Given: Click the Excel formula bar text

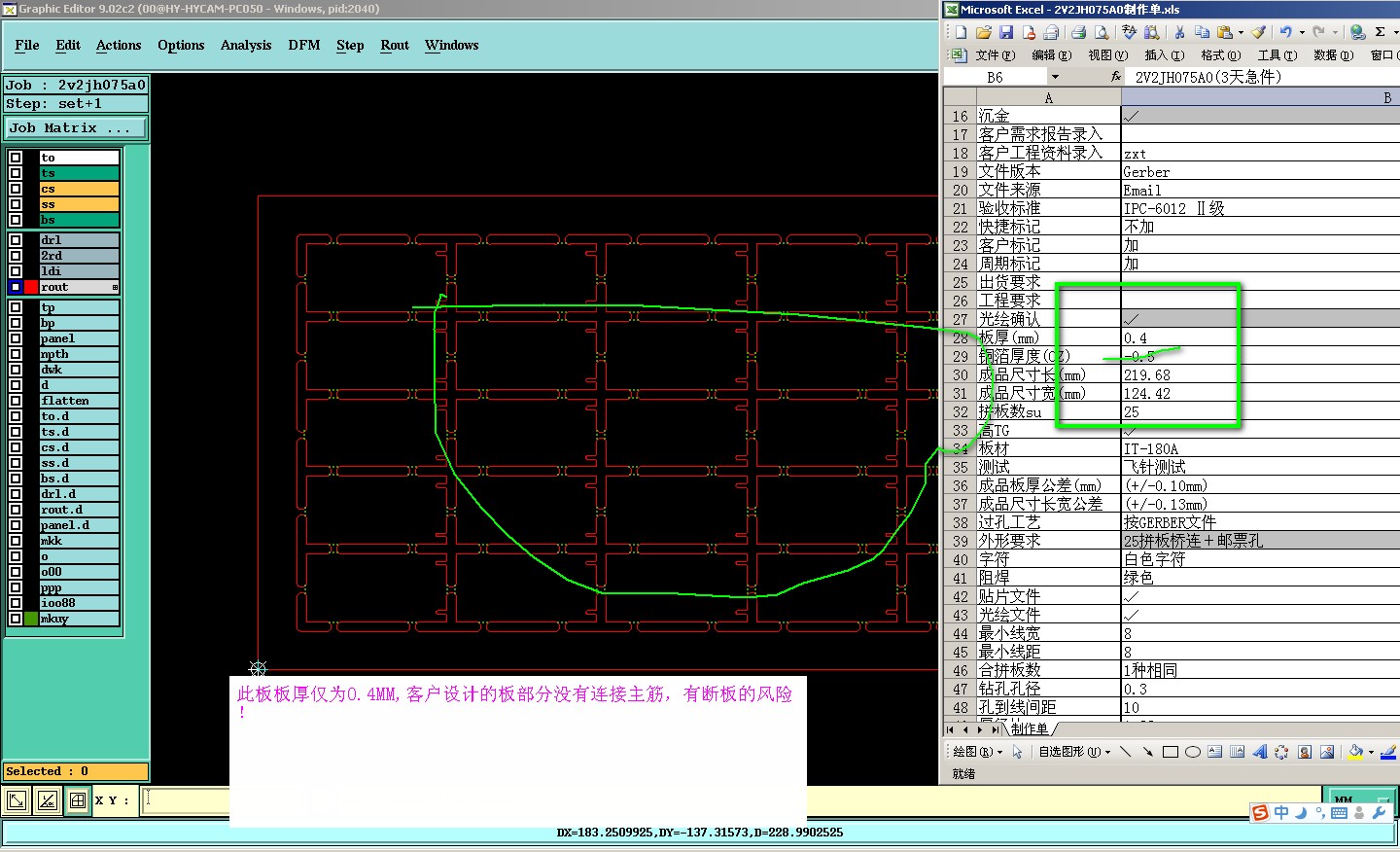Looking at the screenshot, I should click(1207, 77).
